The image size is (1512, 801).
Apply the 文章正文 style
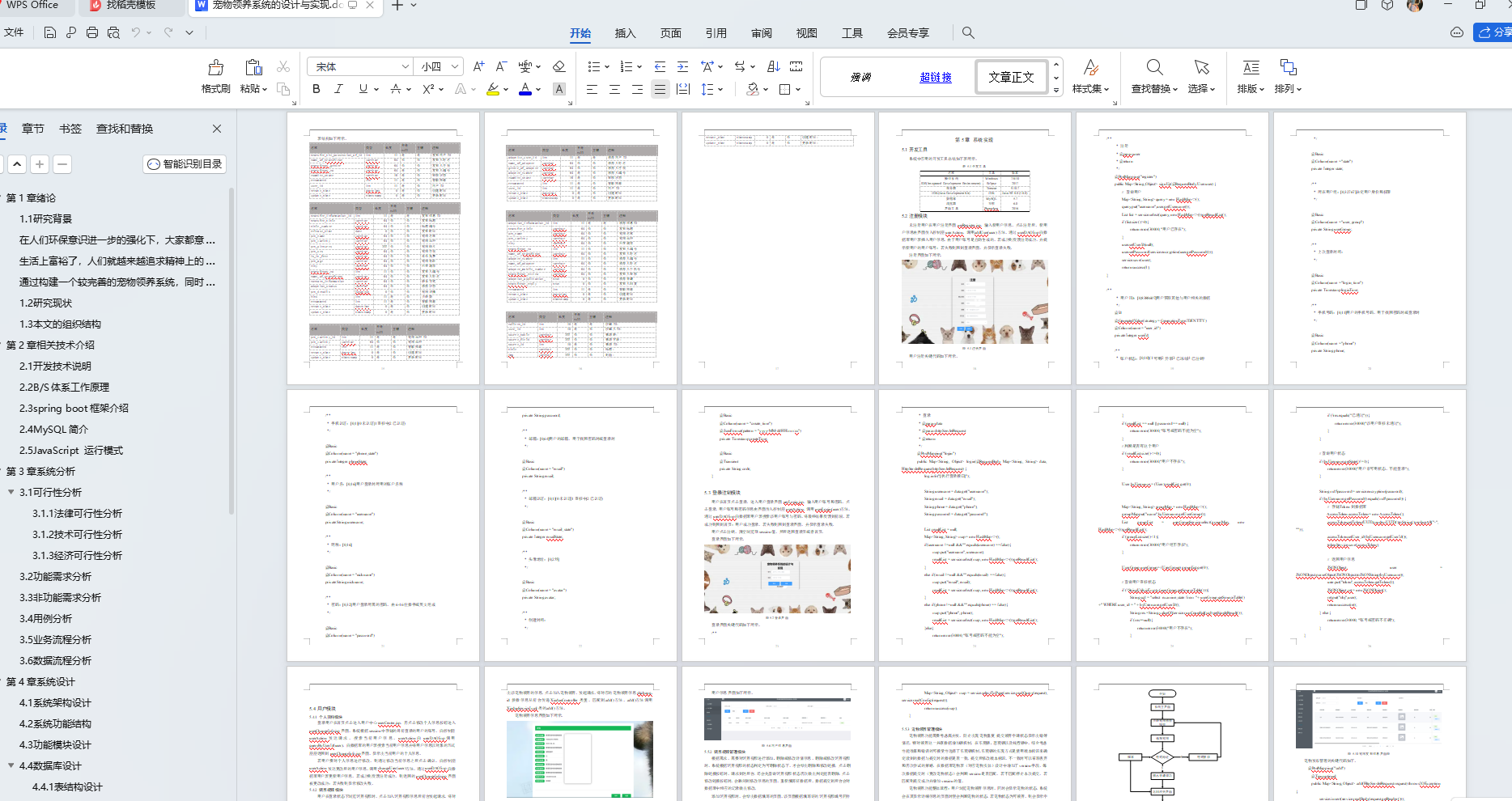coord(1011,77)
